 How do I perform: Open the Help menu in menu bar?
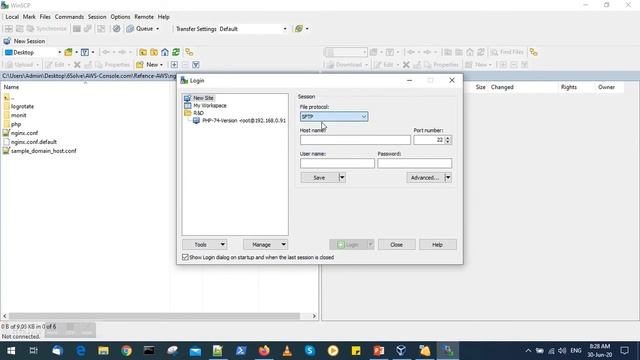point(164,17)
